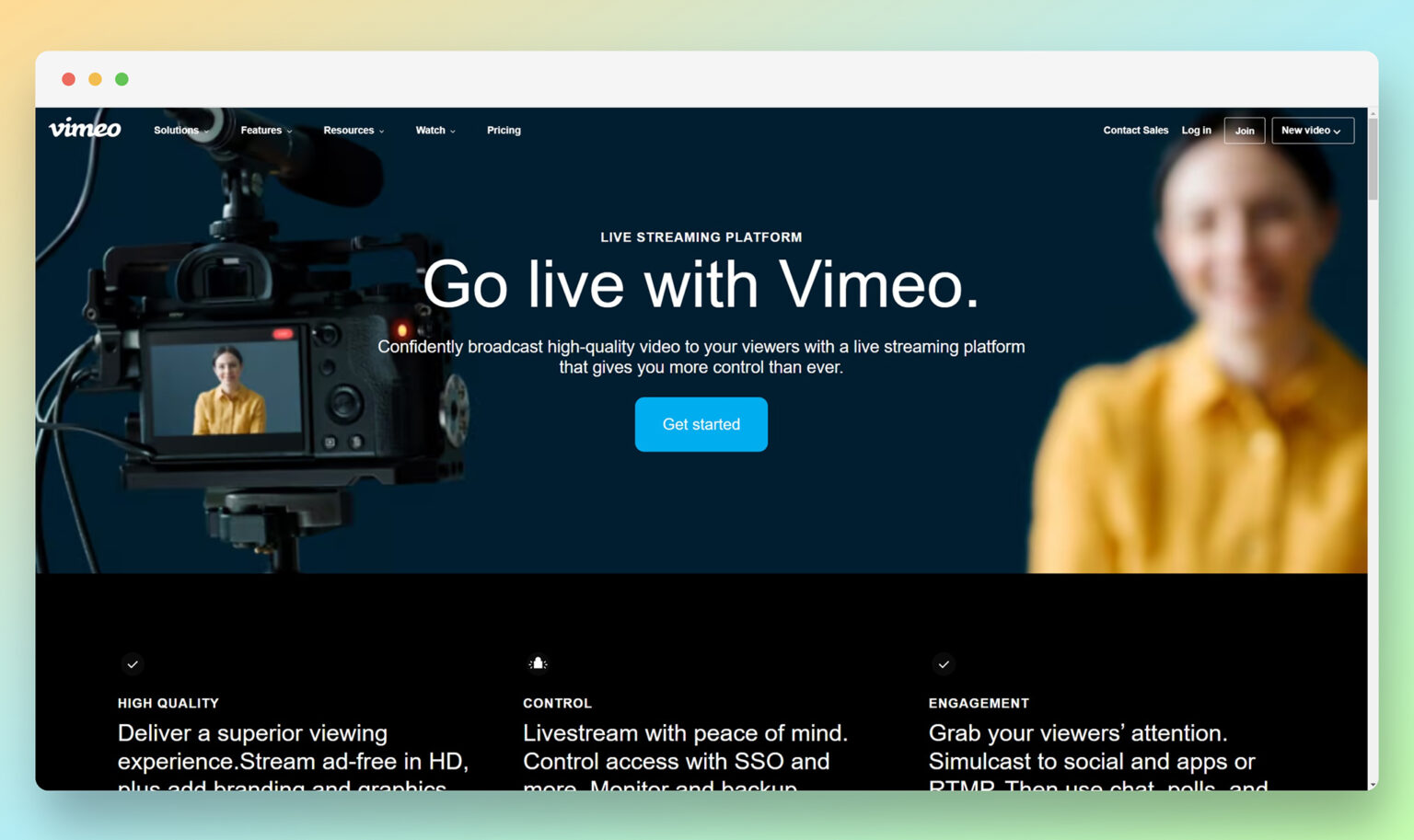Click the Join button
The width and height of the screenshot is (1414, 840).
(1245, 130)
